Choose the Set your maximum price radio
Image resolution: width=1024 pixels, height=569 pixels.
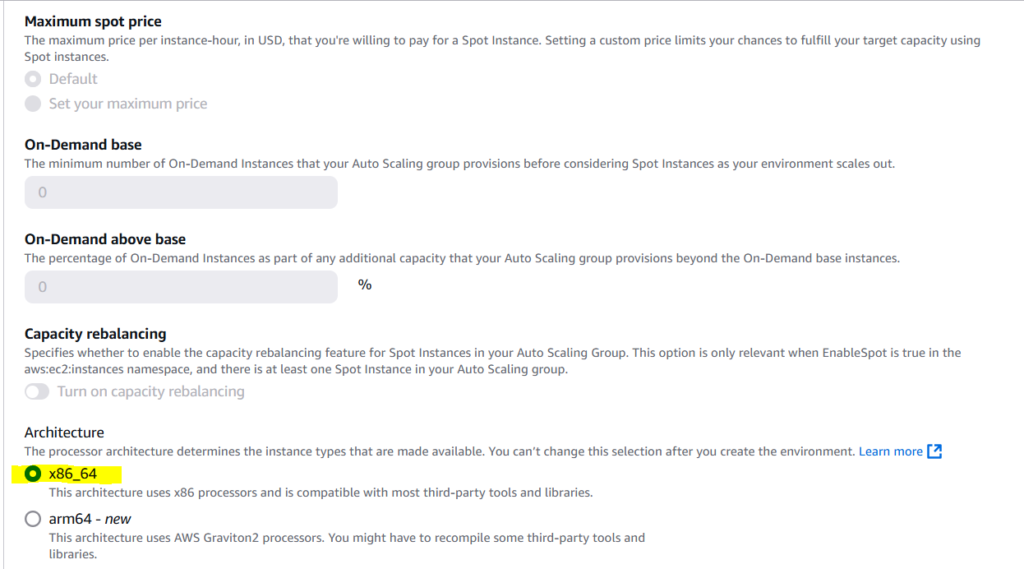tap(33, 104)
